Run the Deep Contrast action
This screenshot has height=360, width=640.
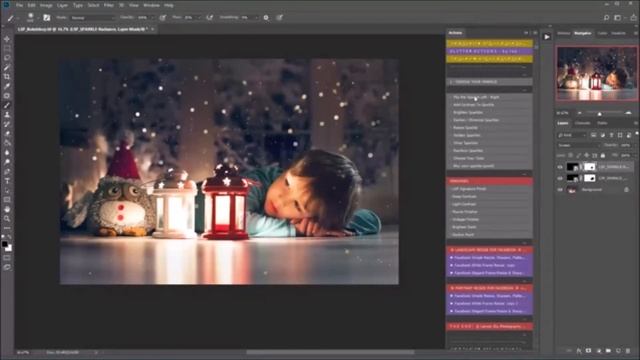click(489, 196)
